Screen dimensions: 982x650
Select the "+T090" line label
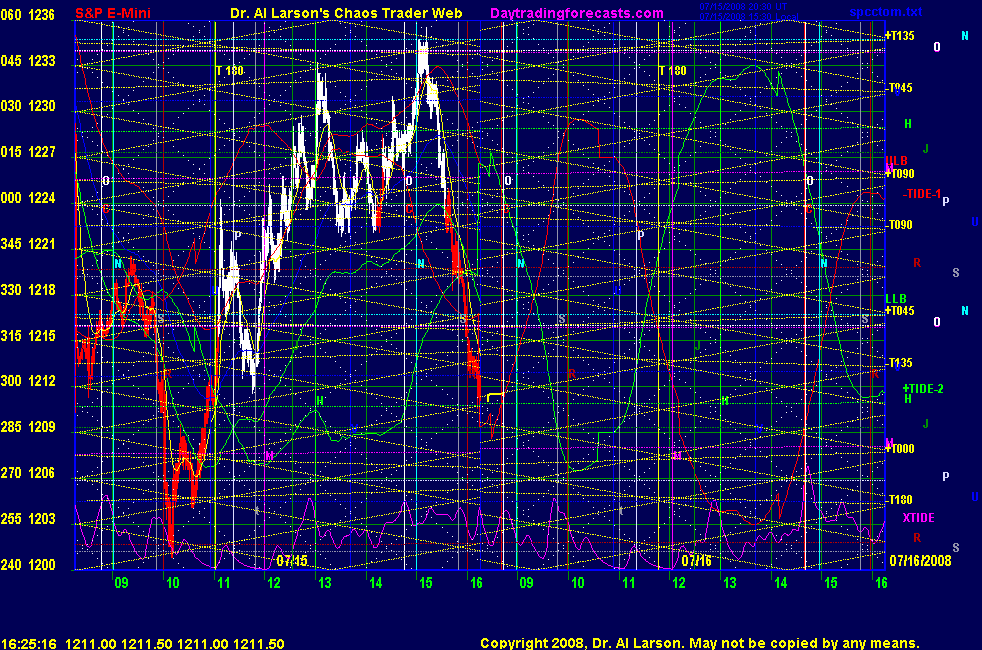[899, 173]
